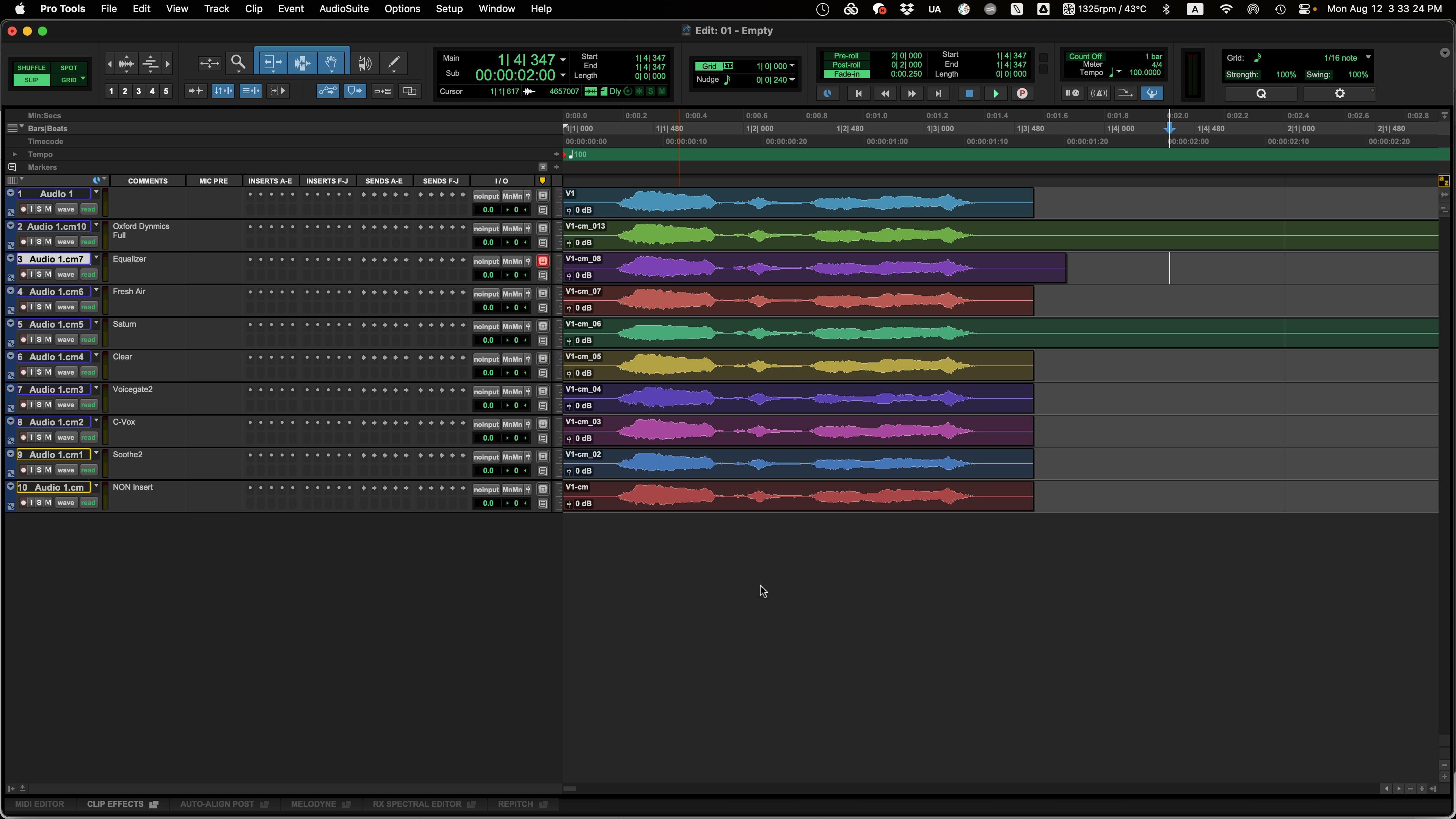The image size is (1456, 819).
Task: Expand the Tempo ruler
Action: tap(15, 154)
